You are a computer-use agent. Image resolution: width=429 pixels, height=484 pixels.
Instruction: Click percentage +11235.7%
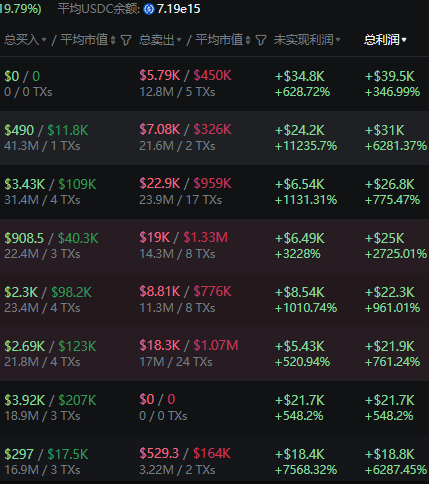point(306,146)
